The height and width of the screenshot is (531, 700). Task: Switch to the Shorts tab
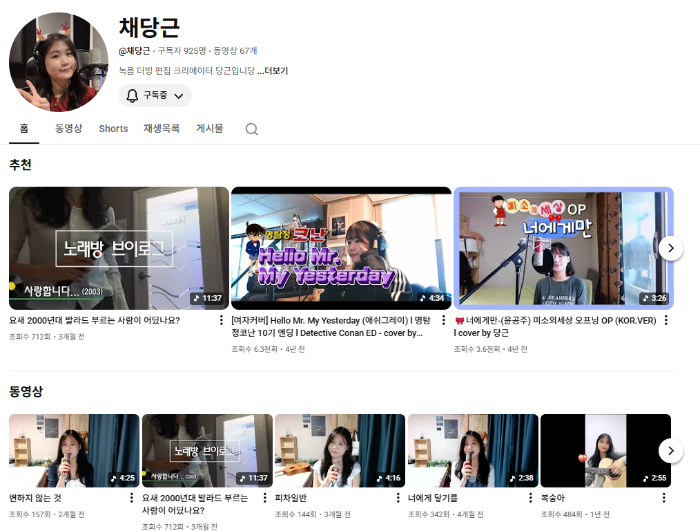113,129
